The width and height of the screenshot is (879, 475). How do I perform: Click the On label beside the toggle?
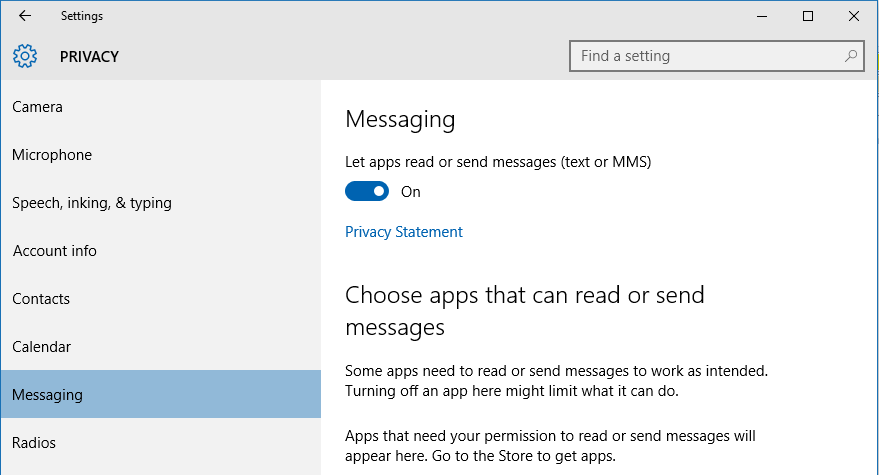tap(410, 192)
